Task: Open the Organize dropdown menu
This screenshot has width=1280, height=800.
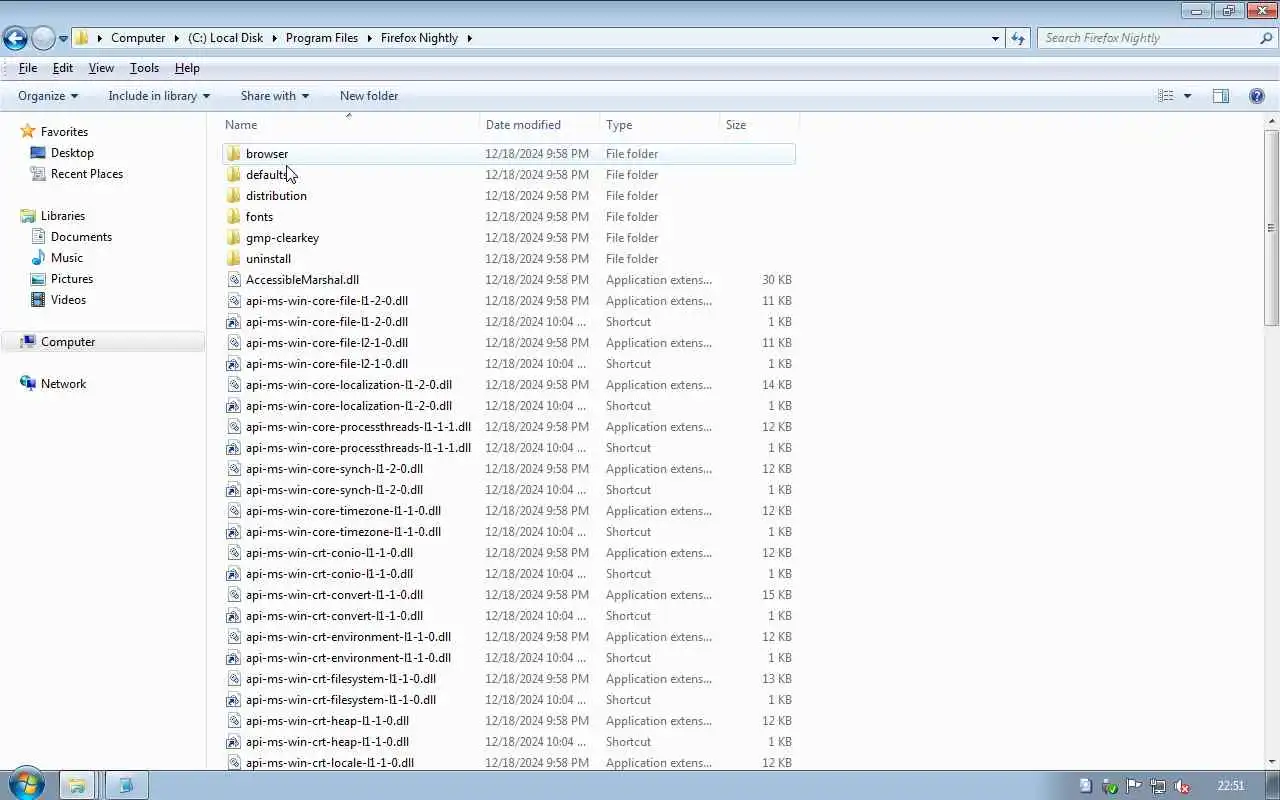Action: (48, 96)
